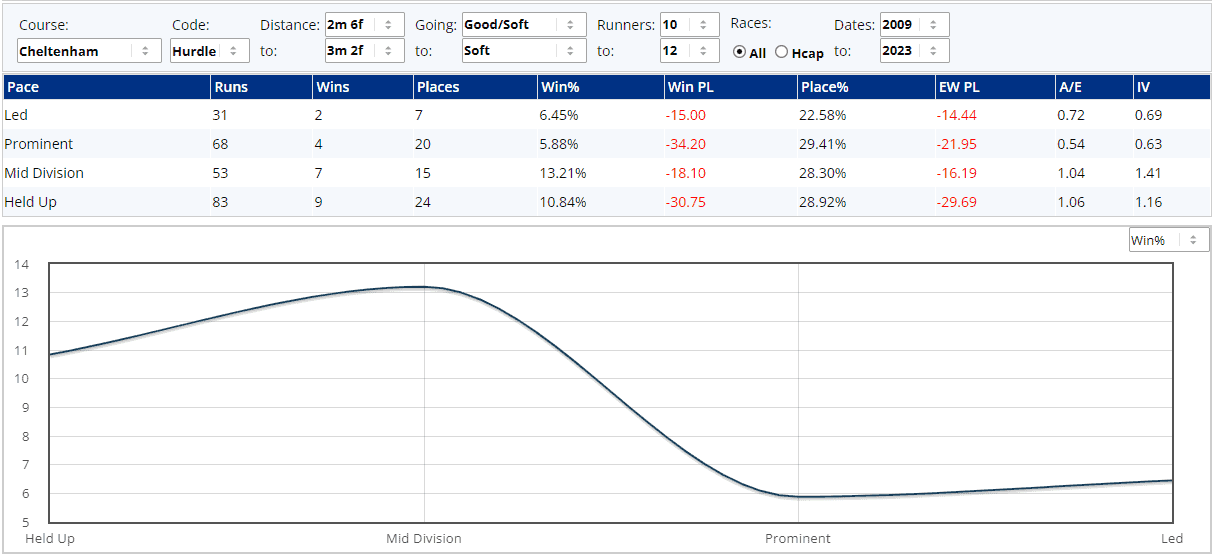Open the Going to Soft dropdown
This screenshot has height=560, width=1218.
523,51
